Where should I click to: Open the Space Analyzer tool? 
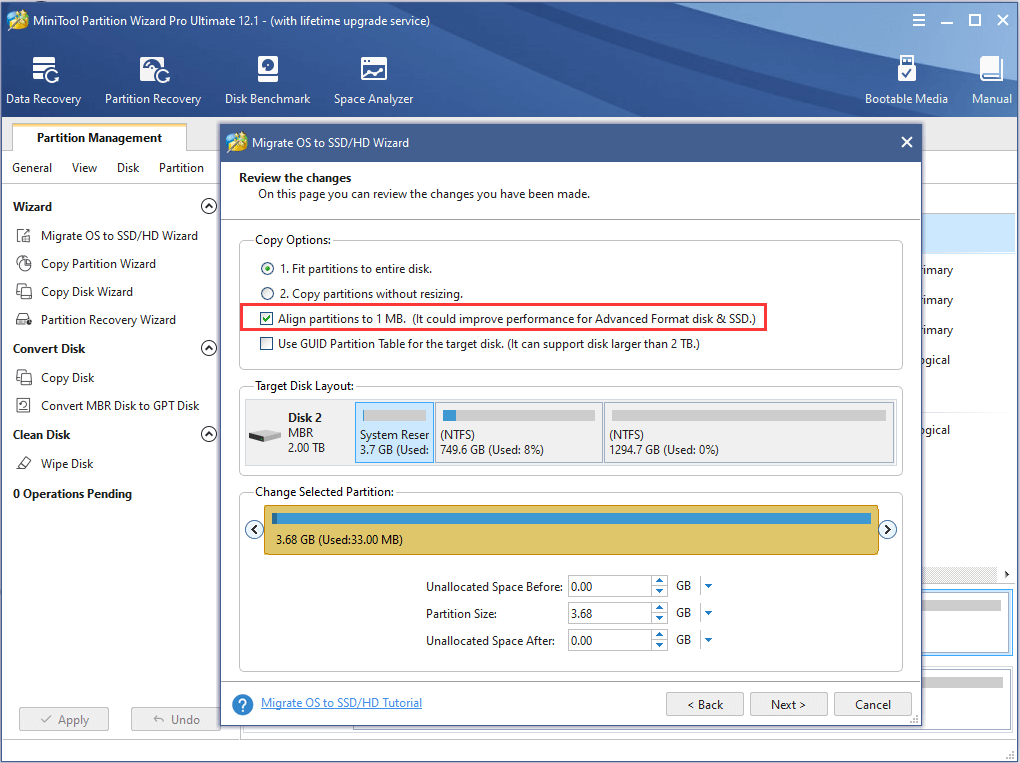pyautogui.click(x=373, y=81)
